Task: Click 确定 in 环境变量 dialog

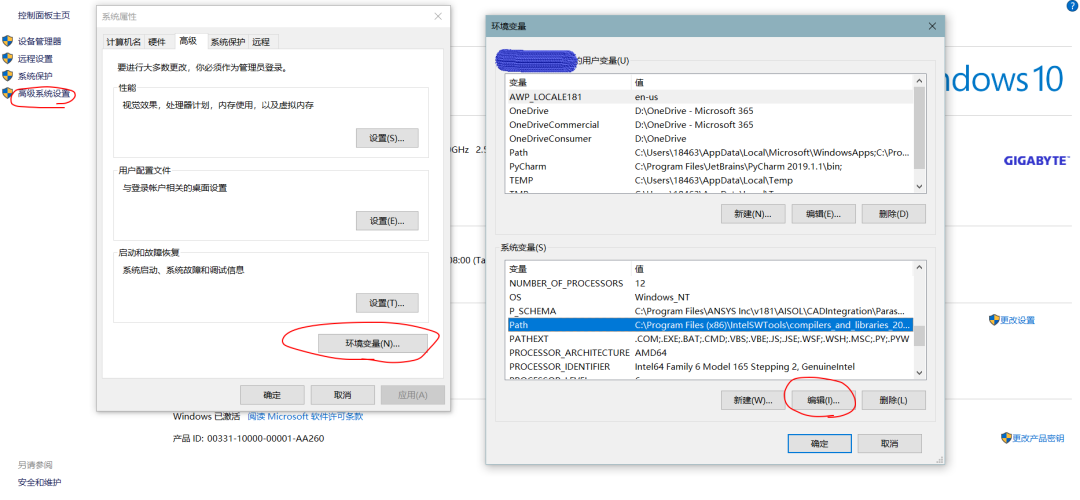Action: click(x=820, y=443)
